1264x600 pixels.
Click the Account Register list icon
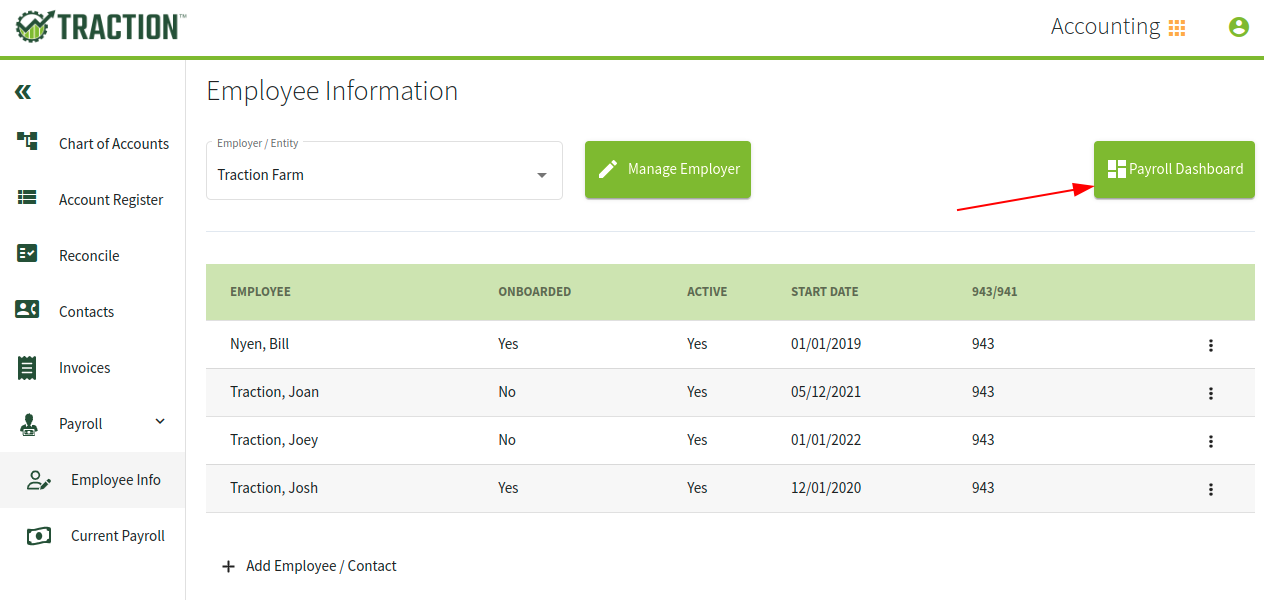(28, 199)
